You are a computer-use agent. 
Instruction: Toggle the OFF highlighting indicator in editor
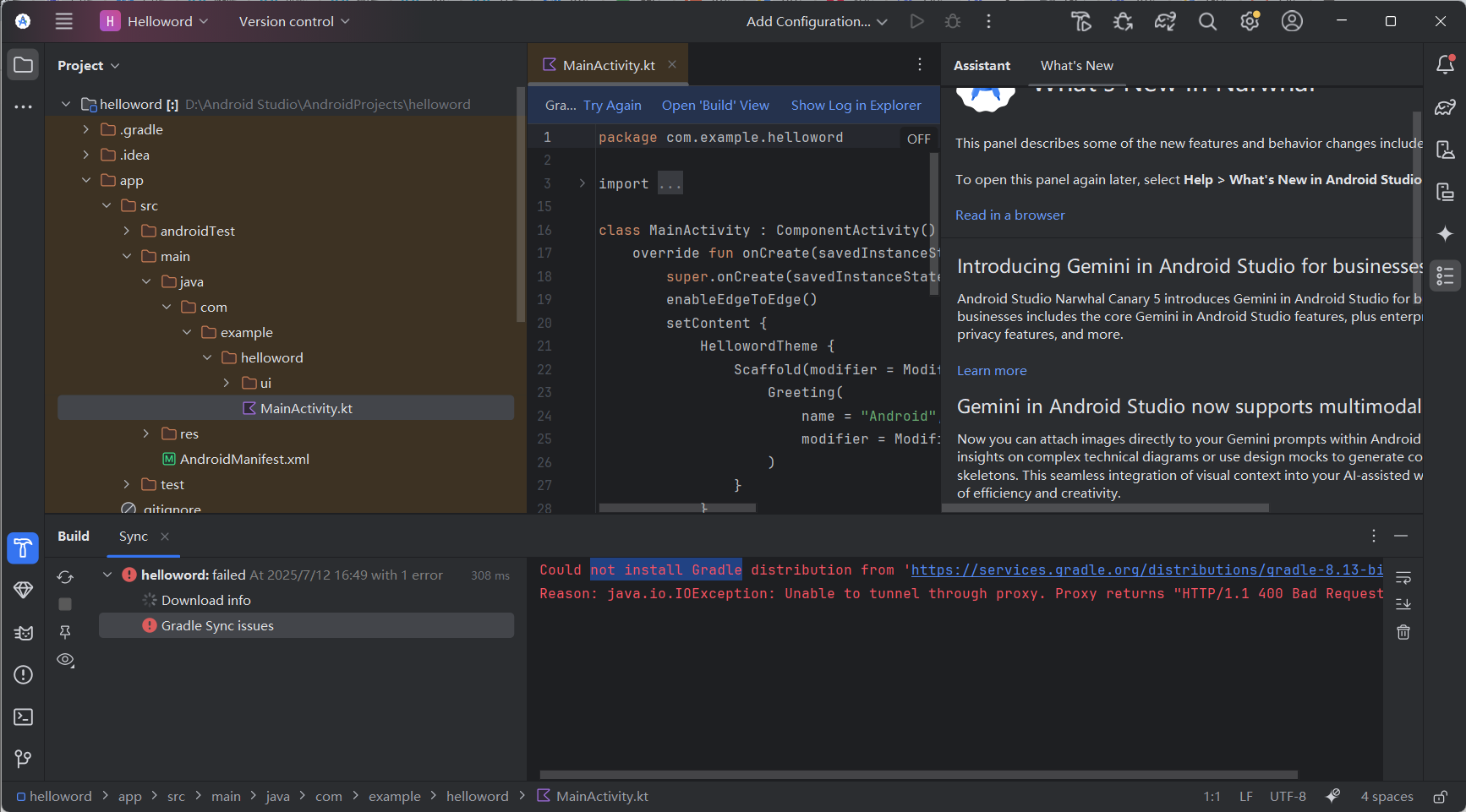pyautogui.click(x=918, y=139)
